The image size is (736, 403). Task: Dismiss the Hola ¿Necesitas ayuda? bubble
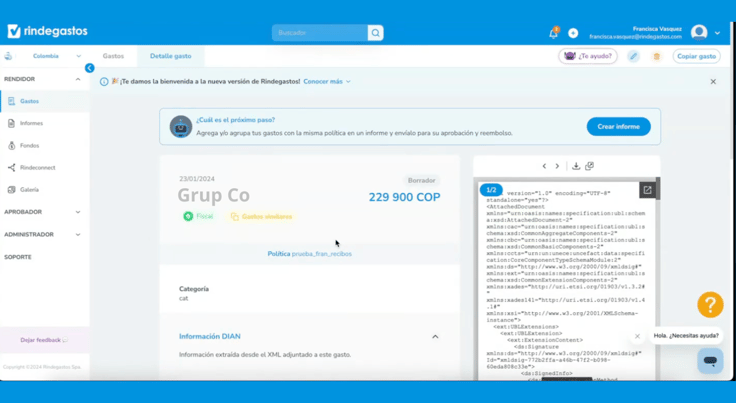coord(637,336)
